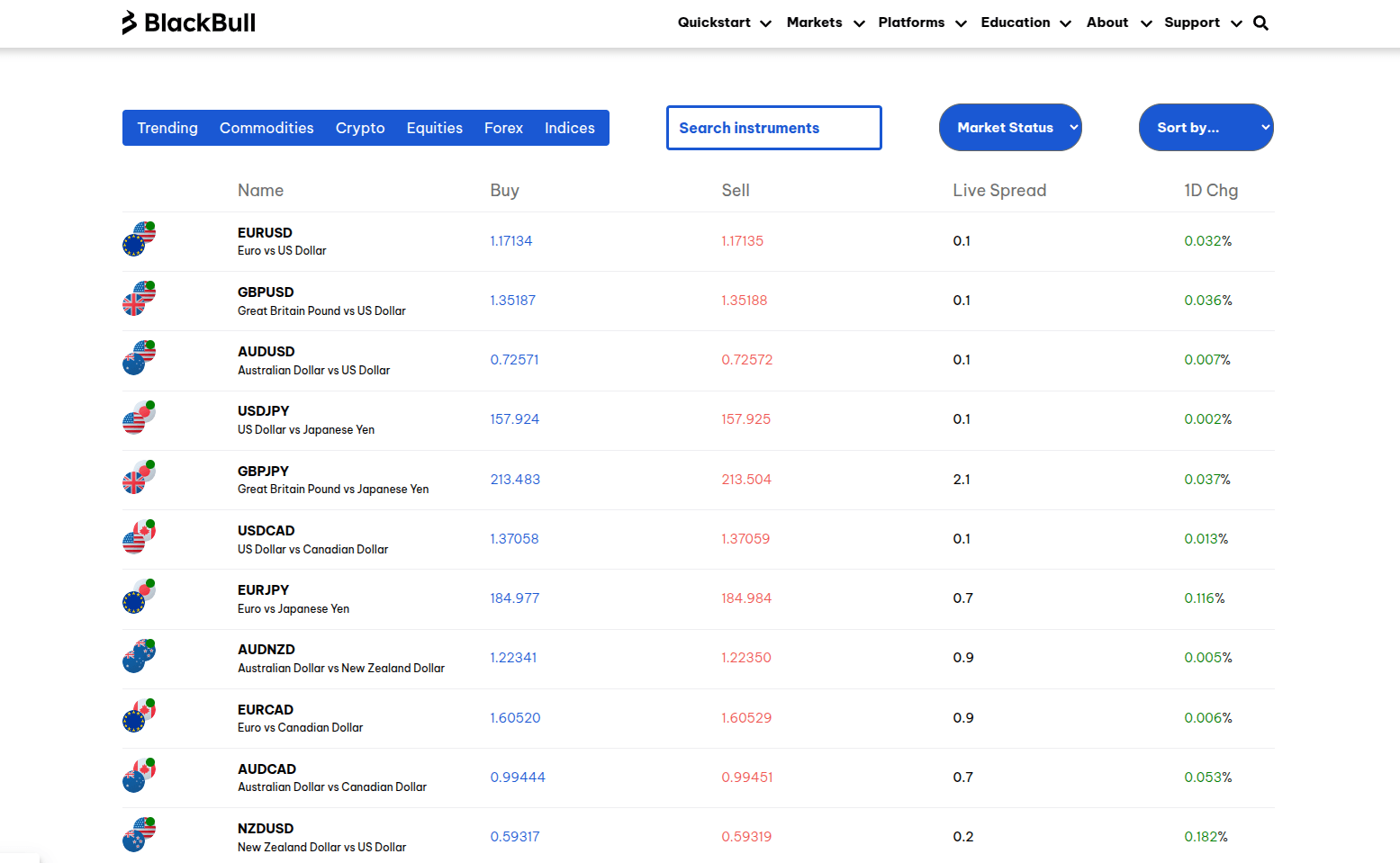Click Euro vs Japanese Yen description
This screenshot has width=1400, height=863.
click(294, 608)
